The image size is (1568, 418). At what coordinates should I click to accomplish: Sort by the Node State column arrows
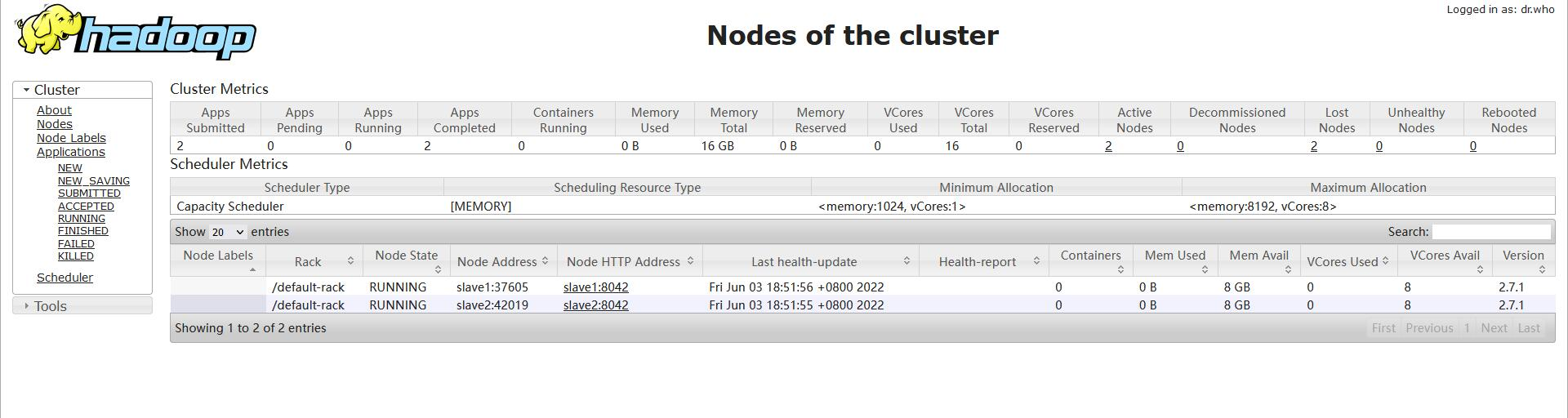(x=438, y=269)
